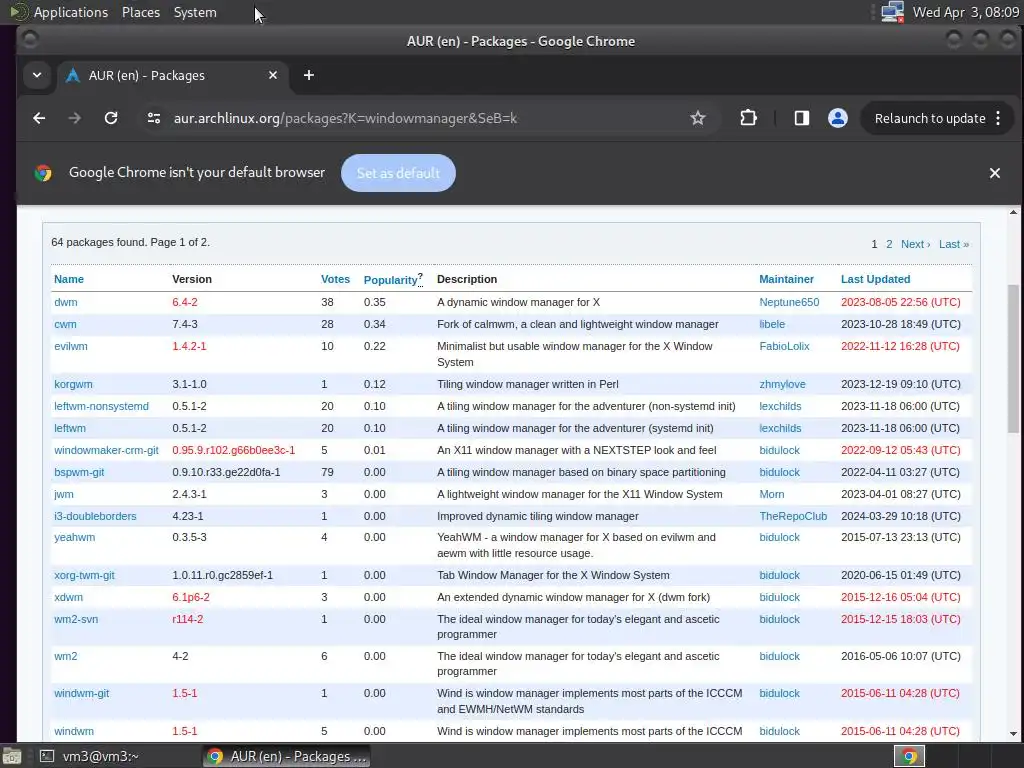
Task: Click version 0.95.9.r102.g66b0ee3c-1 cell
Action: [x=233, y=450]
